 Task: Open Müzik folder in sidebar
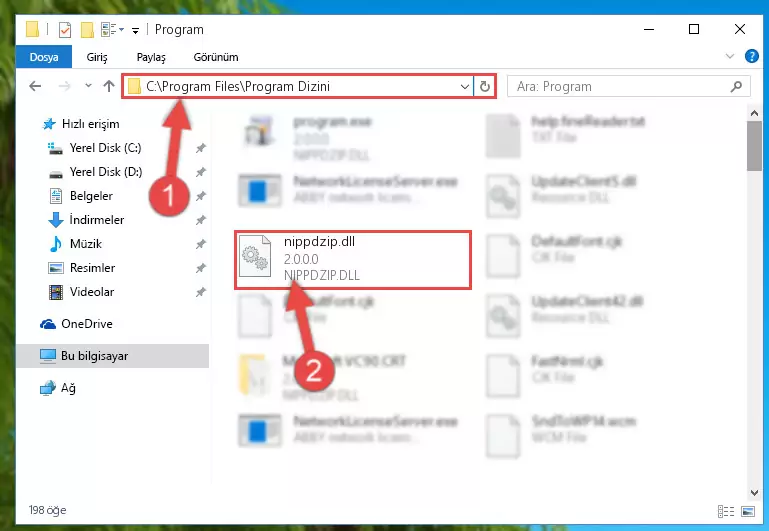coord(76,244)
